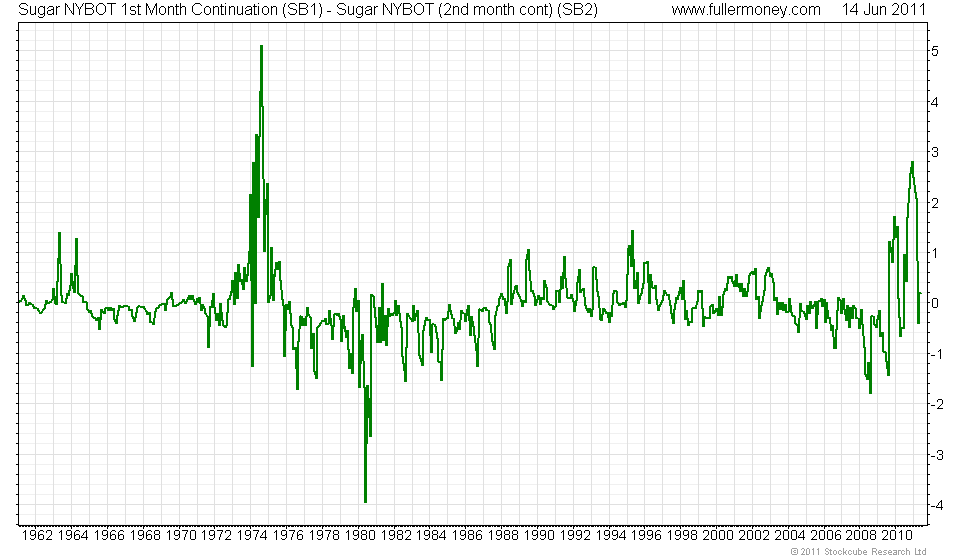Screen dimensions: 980x560
Task: Click the y-axis label 1
Action: coord(935,253)
